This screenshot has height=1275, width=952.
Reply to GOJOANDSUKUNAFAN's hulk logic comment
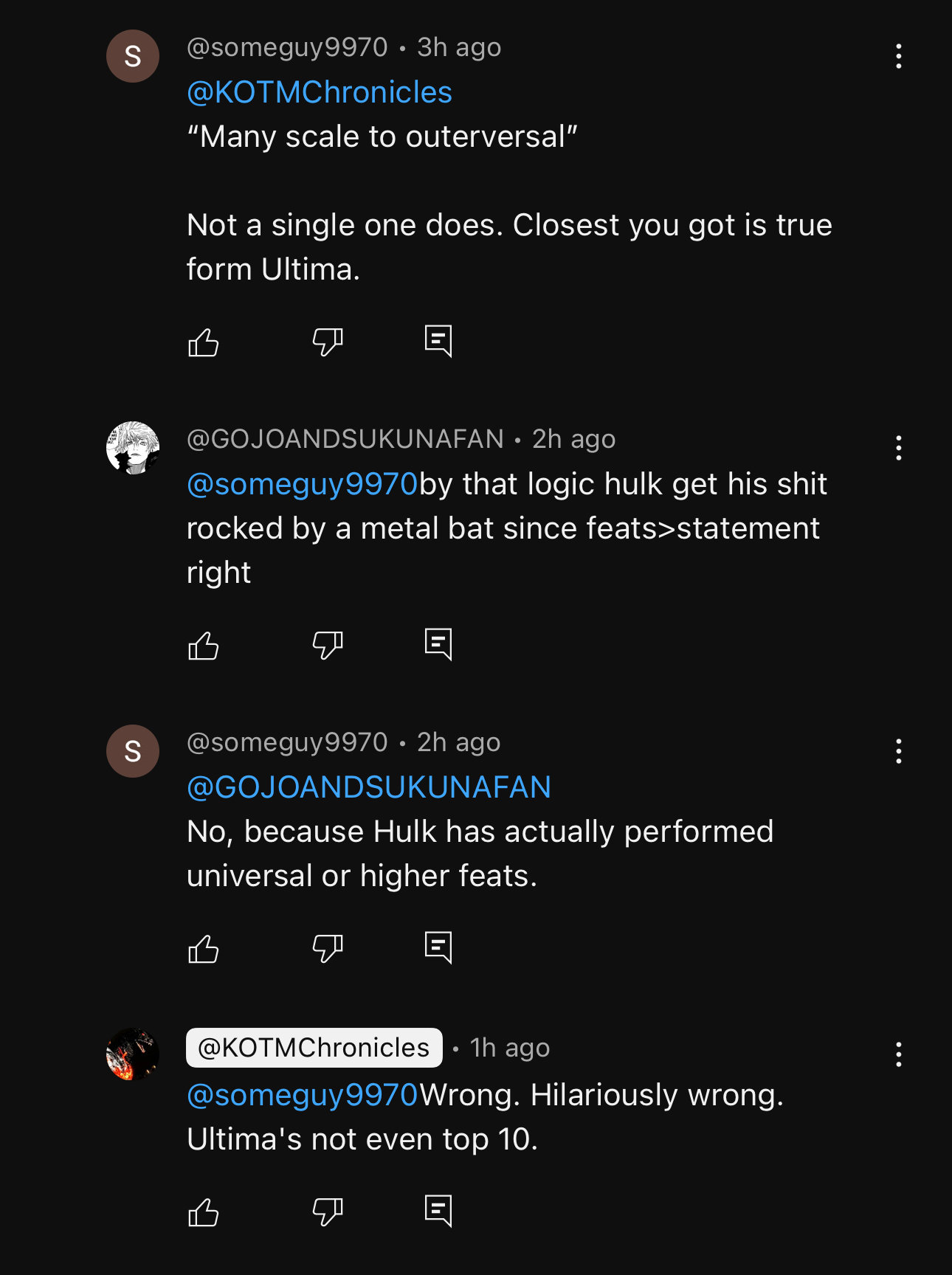click(438, 645)
